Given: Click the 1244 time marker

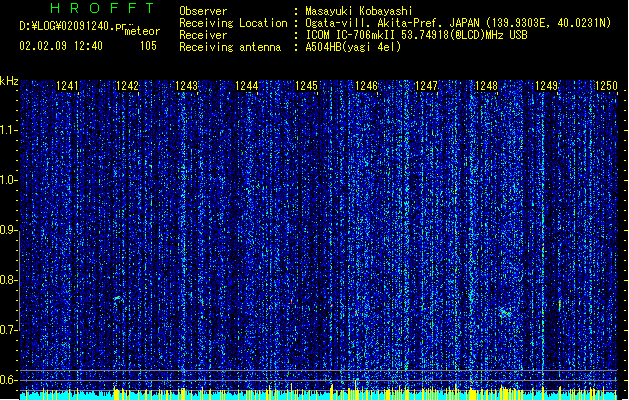Looking at the screenshot, I should click(x=247, y=85).
